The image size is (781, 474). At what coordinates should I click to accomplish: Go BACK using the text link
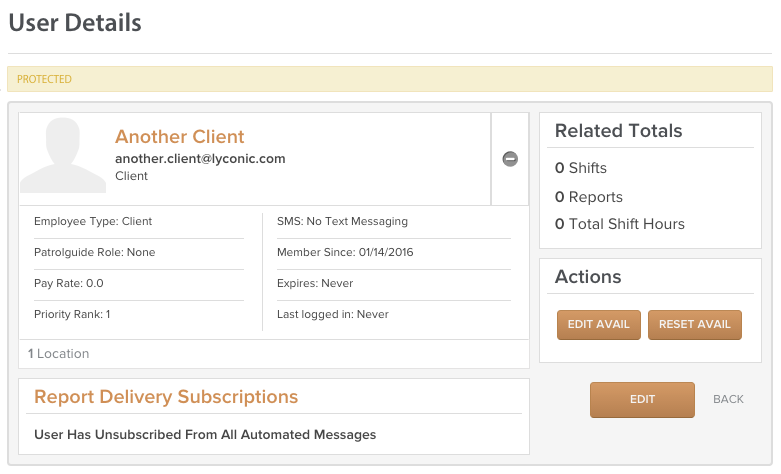click(x=728, y=399)
